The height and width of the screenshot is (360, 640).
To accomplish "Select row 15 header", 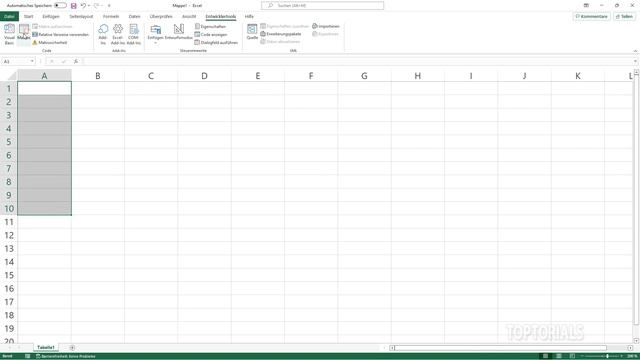I will (x=9, y=275).
